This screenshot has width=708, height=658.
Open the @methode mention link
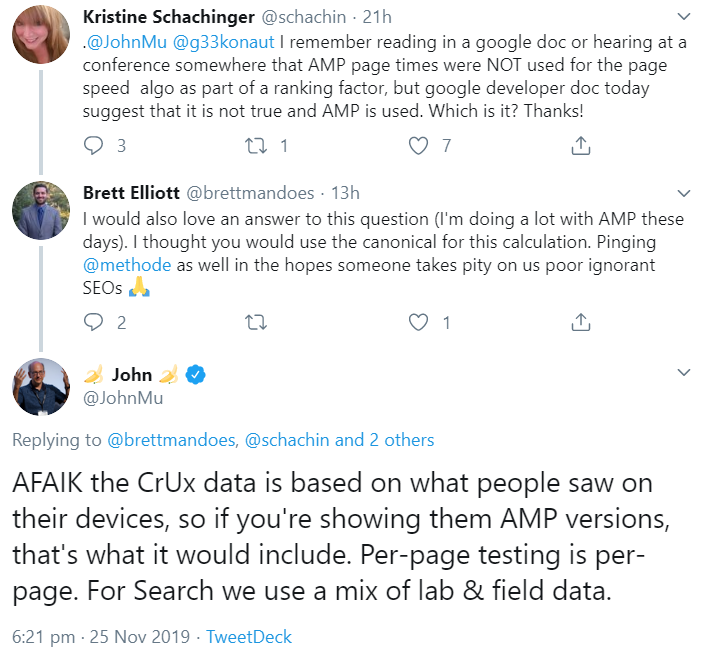(x=127, y=265)
